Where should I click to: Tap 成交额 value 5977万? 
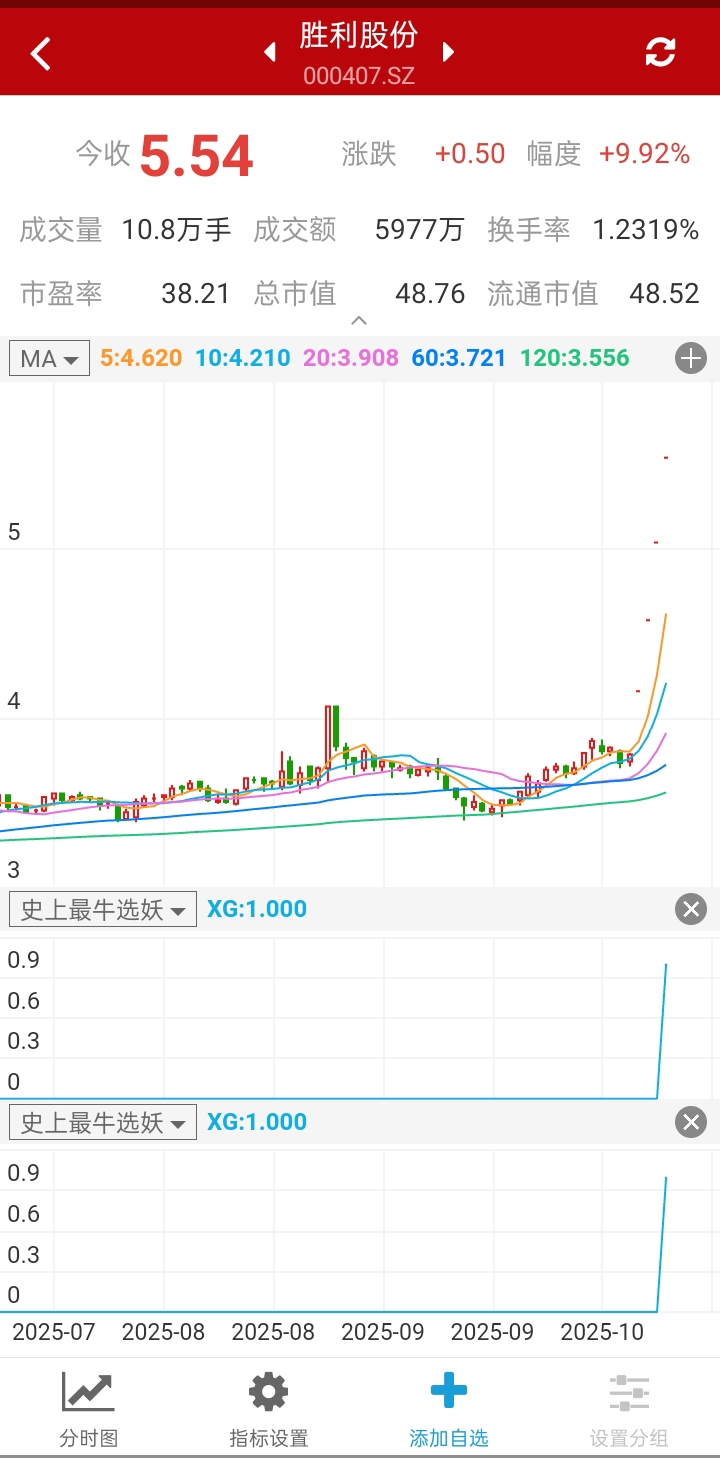tap(420, 230)
